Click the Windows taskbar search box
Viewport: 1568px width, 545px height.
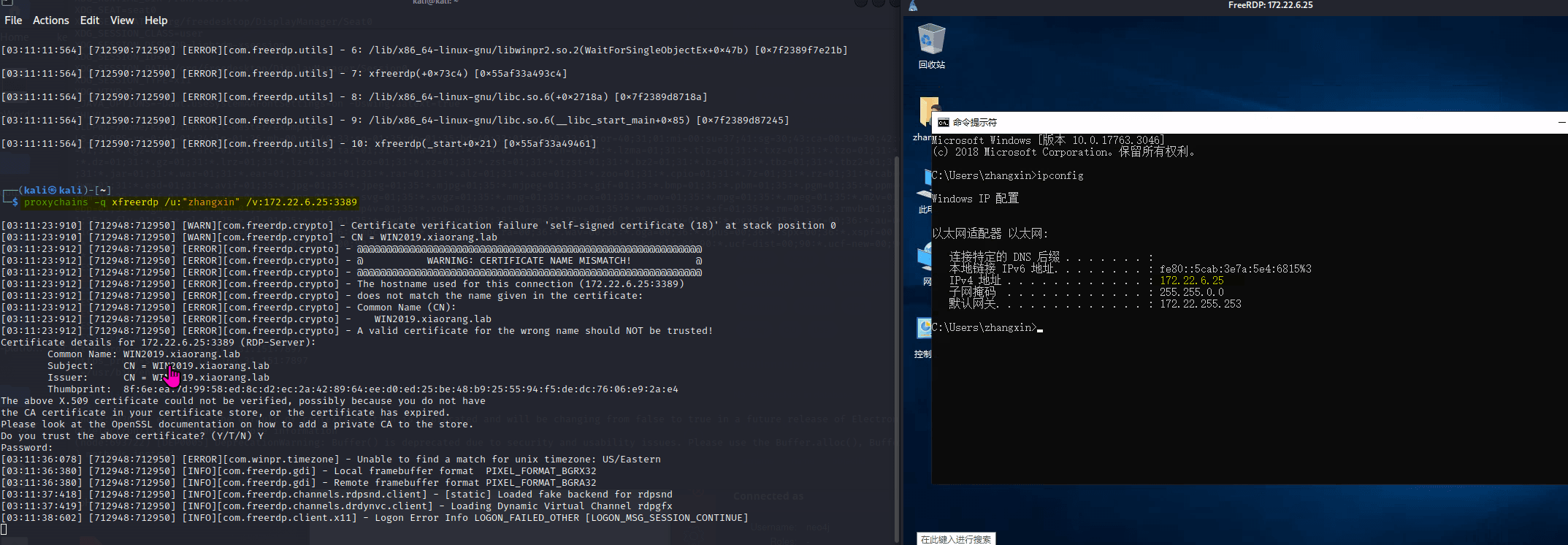(x=956, y=539)
